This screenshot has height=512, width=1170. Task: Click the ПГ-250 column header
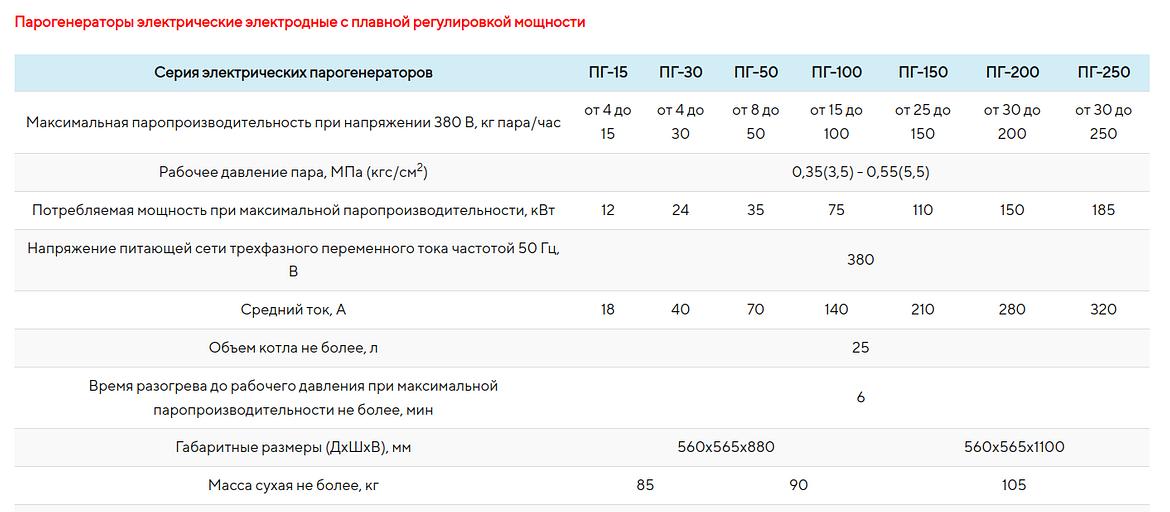pyautogui.click(x=1103, y=72)
